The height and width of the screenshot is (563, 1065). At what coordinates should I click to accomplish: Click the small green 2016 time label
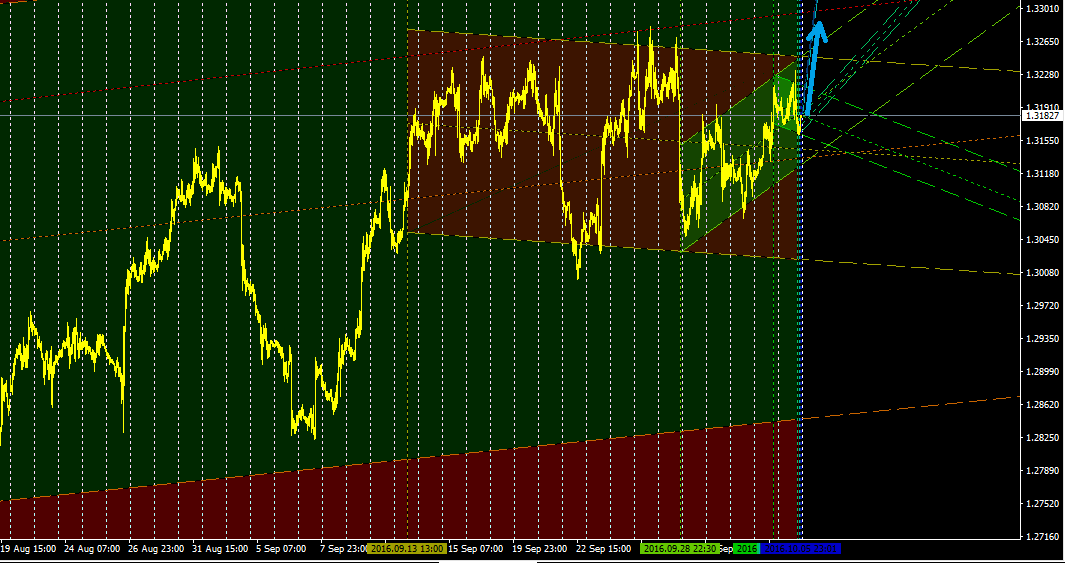coord(746,549)
